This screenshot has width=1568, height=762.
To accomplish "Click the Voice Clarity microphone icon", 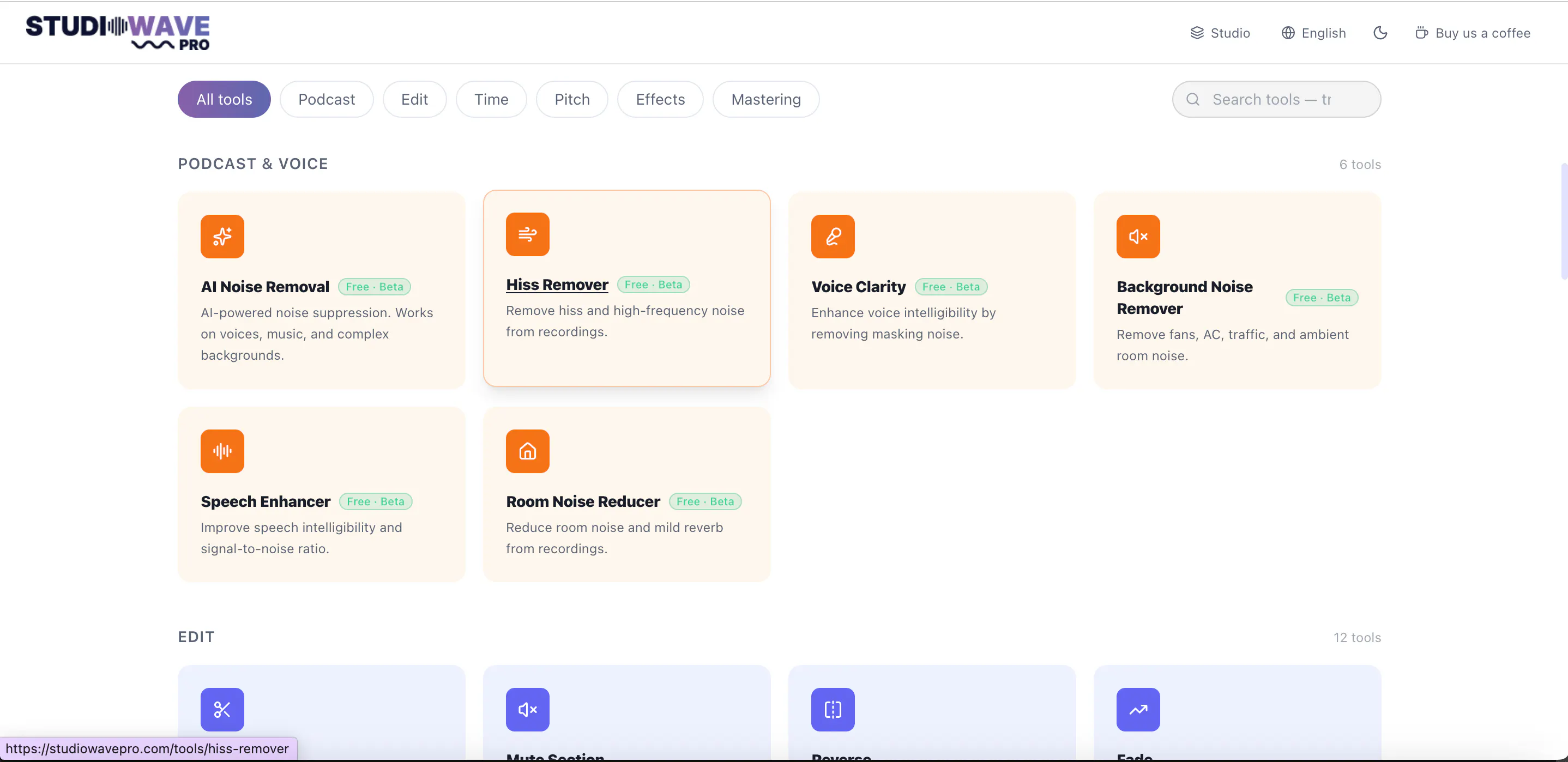I will 833,236.
